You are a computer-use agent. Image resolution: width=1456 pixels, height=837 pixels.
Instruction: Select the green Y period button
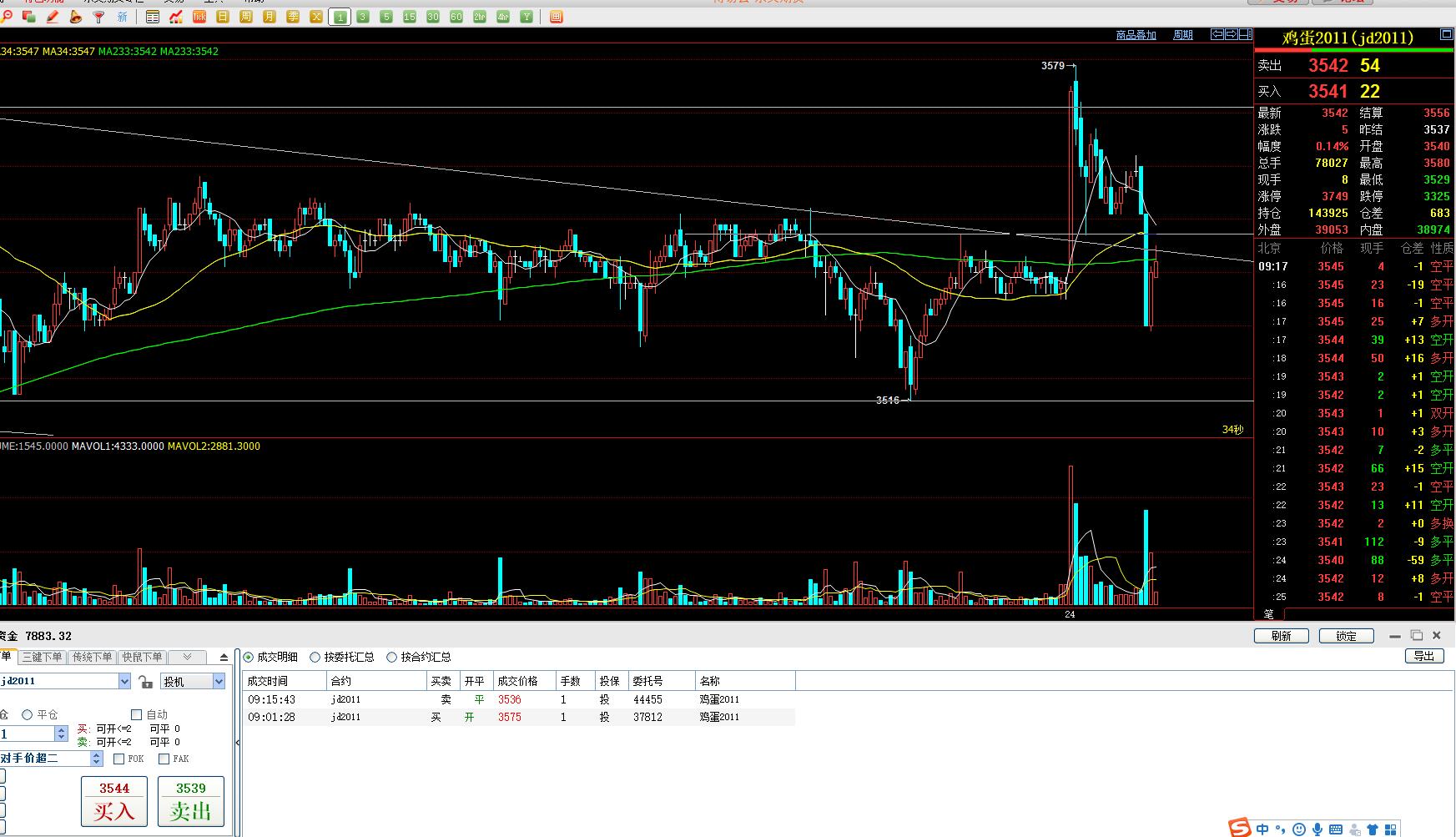click(526, 16)
